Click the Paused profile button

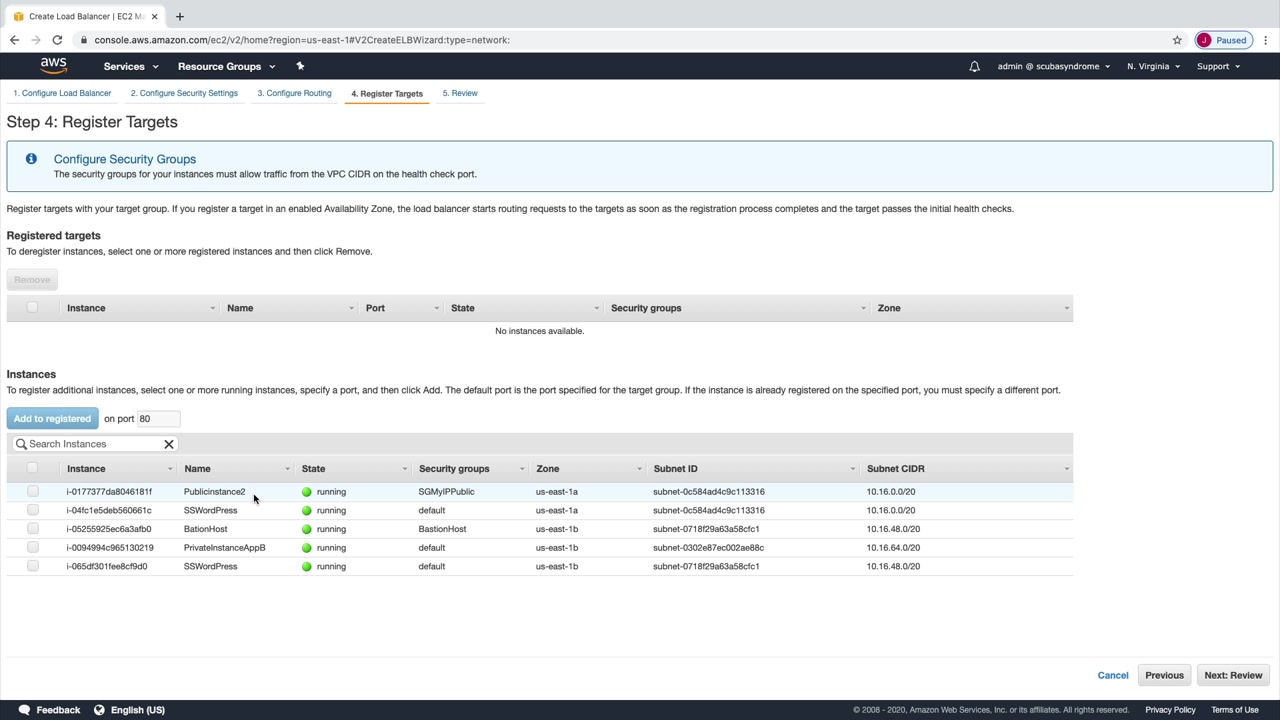[1223, 40]
